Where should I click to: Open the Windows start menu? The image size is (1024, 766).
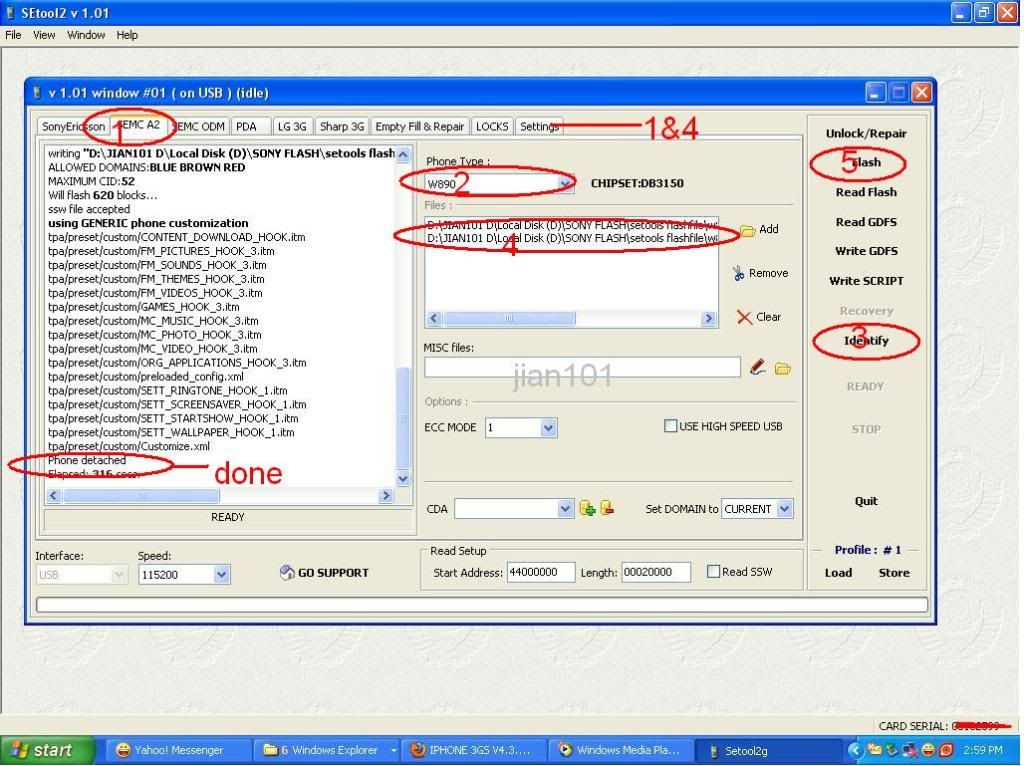46,750
